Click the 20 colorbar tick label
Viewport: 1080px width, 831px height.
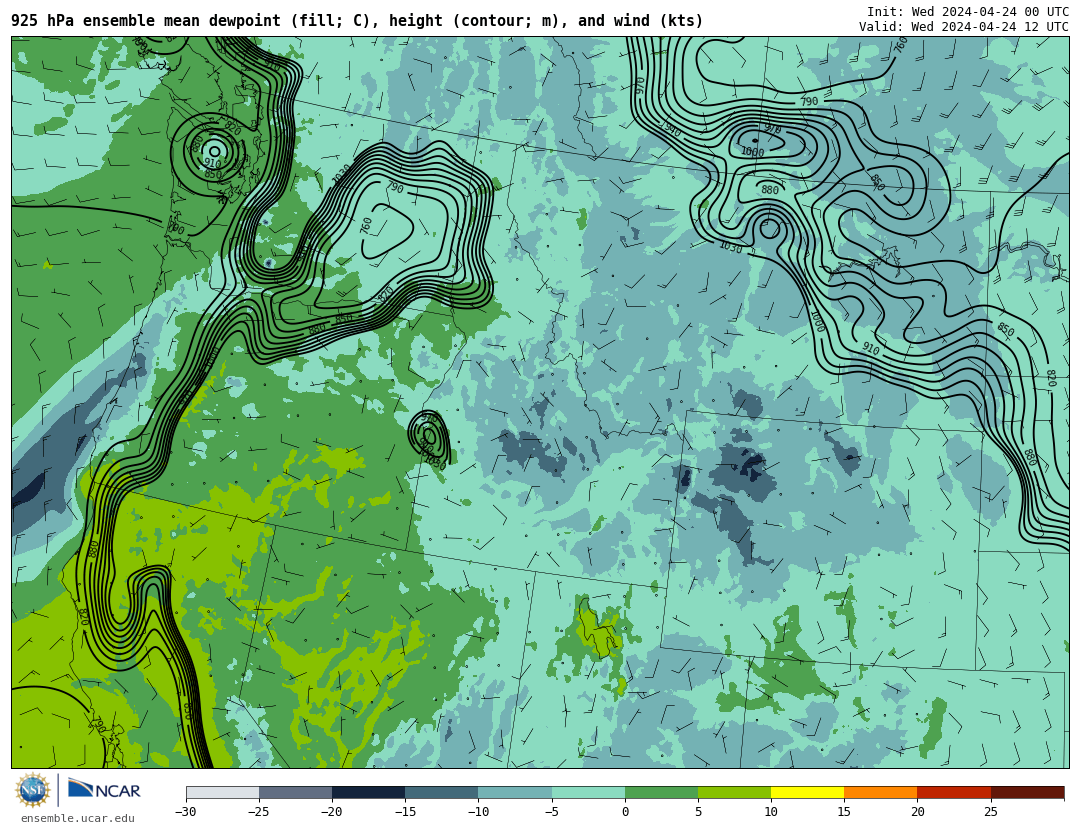917,812
